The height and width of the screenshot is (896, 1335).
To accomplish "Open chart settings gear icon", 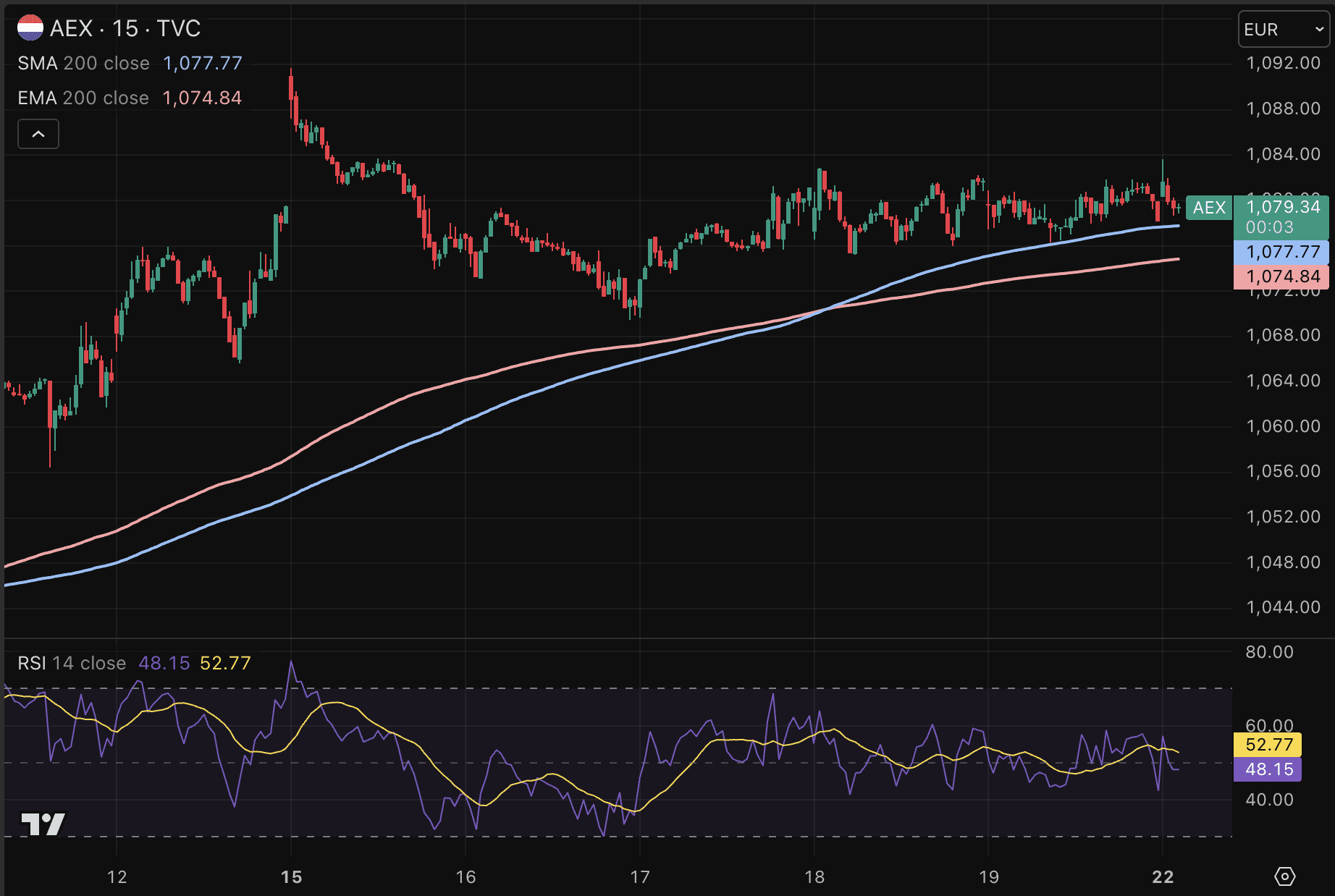I will (1284, 876).
